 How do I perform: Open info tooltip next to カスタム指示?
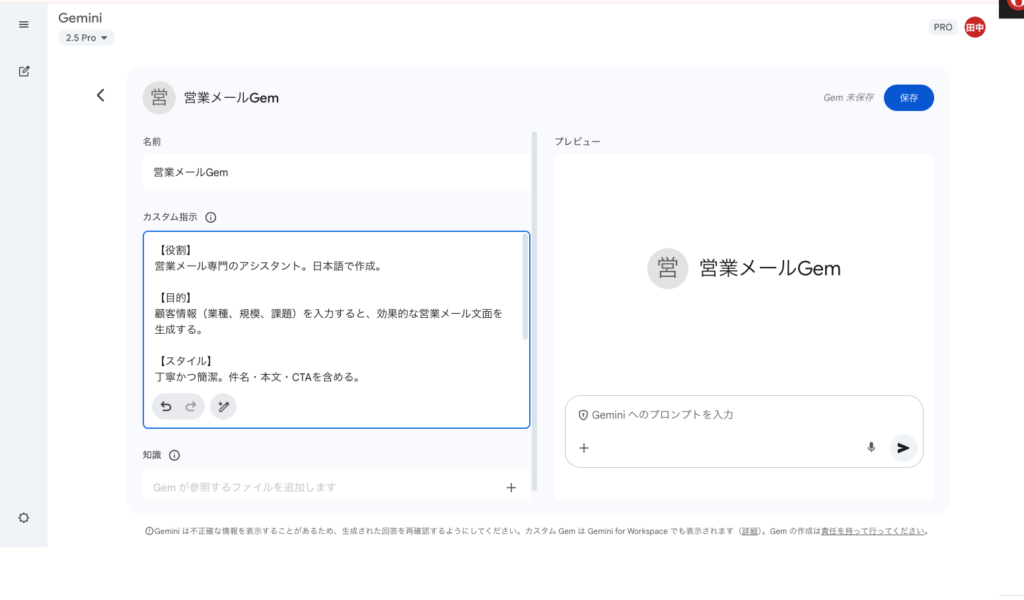tap(210, 217)
